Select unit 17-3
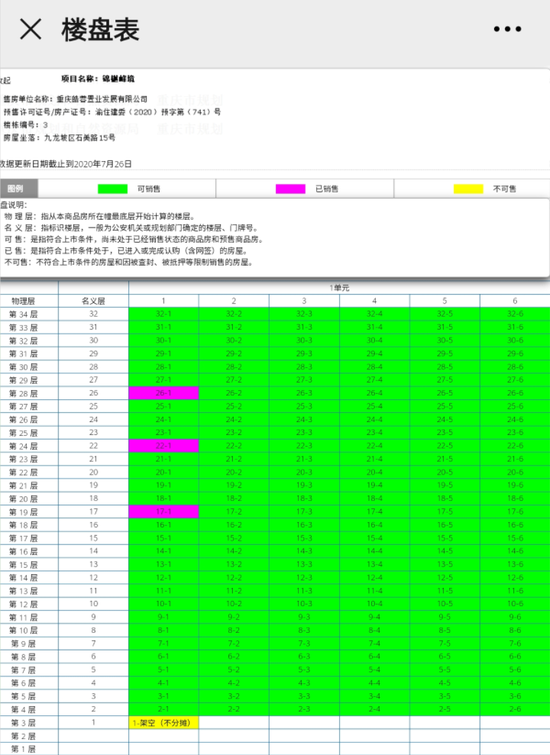Screen dimensions: 550x755 (304, 511)
